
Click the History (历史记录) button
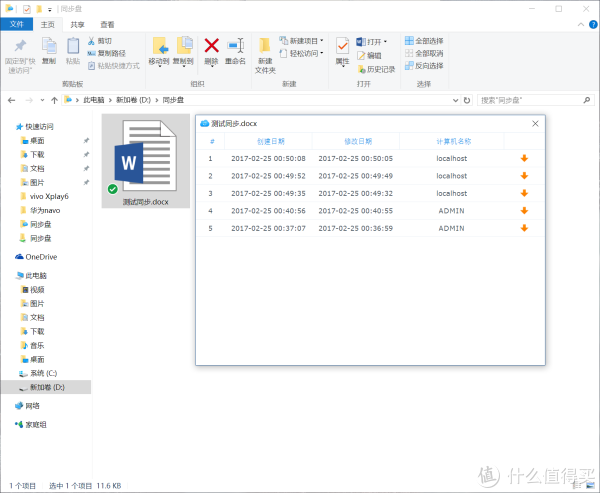tap(376, 69)
